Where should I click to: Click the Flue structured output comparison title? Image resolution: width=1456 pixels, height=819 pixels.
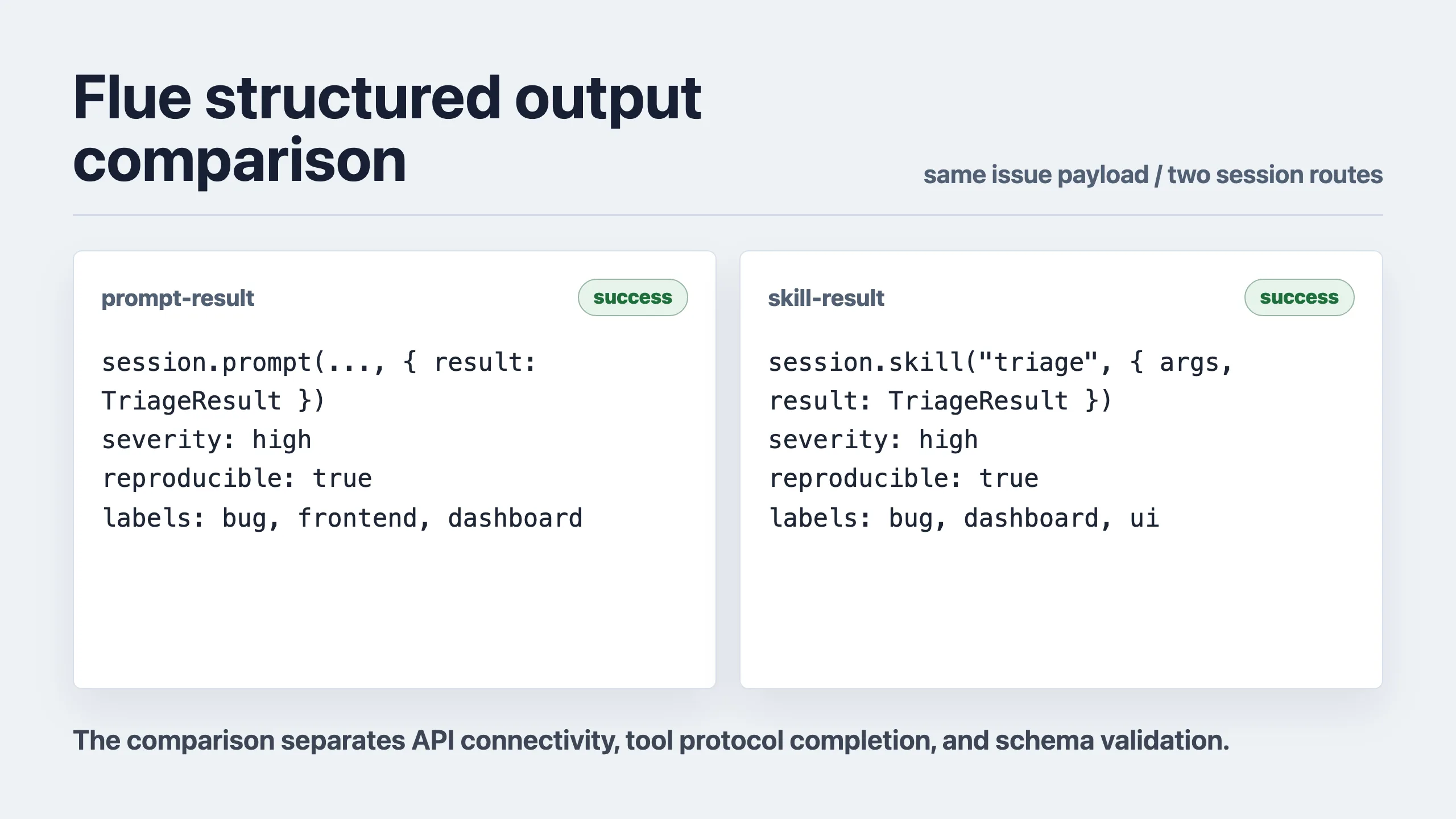387,129
